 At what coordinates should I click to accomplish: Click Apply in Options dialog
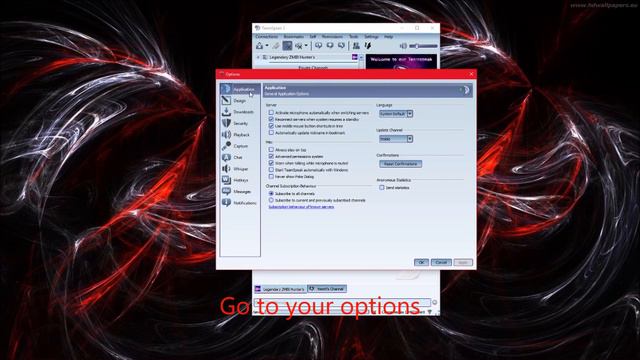tap(463, 262)
